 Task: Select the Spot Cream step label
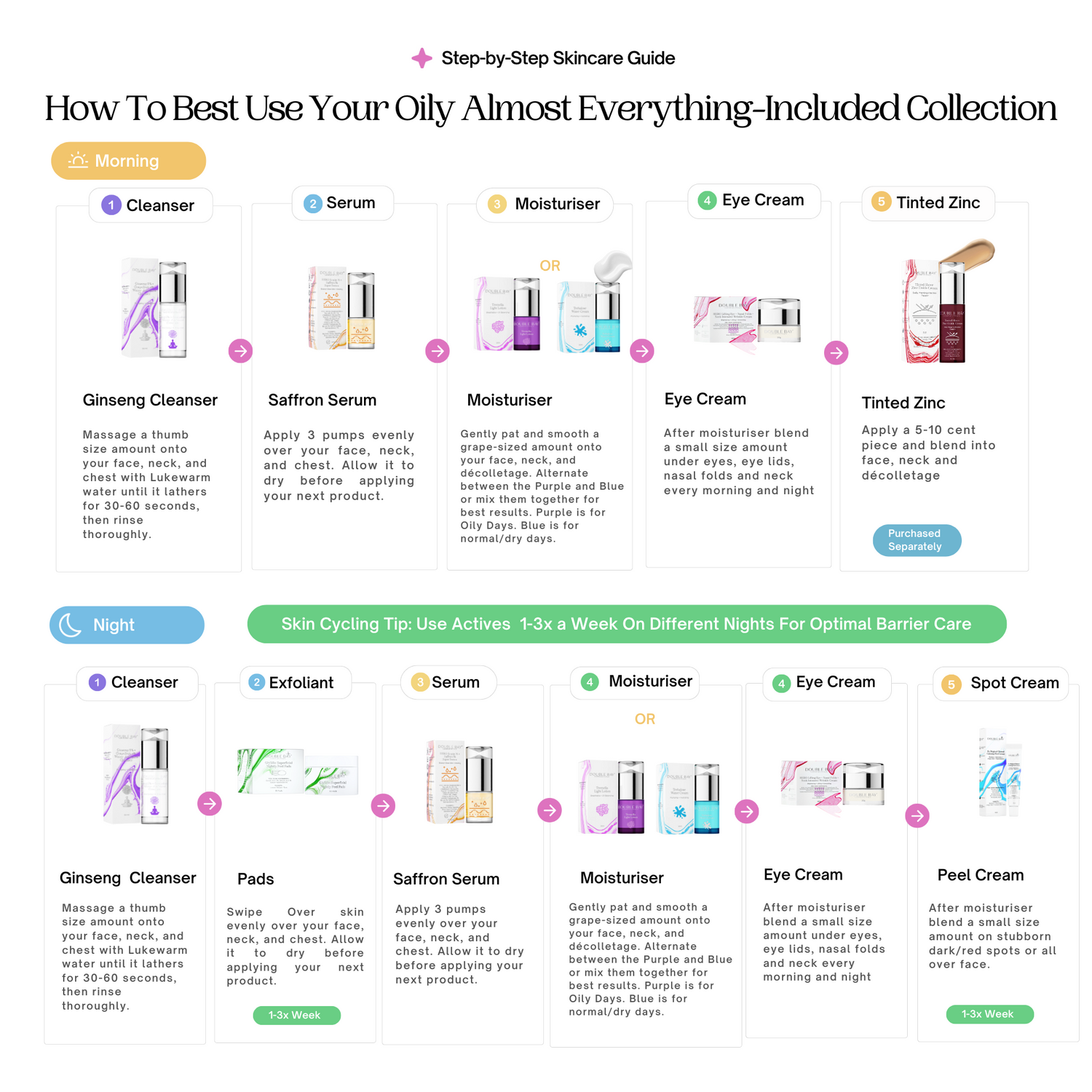[x=1014, y=683]
